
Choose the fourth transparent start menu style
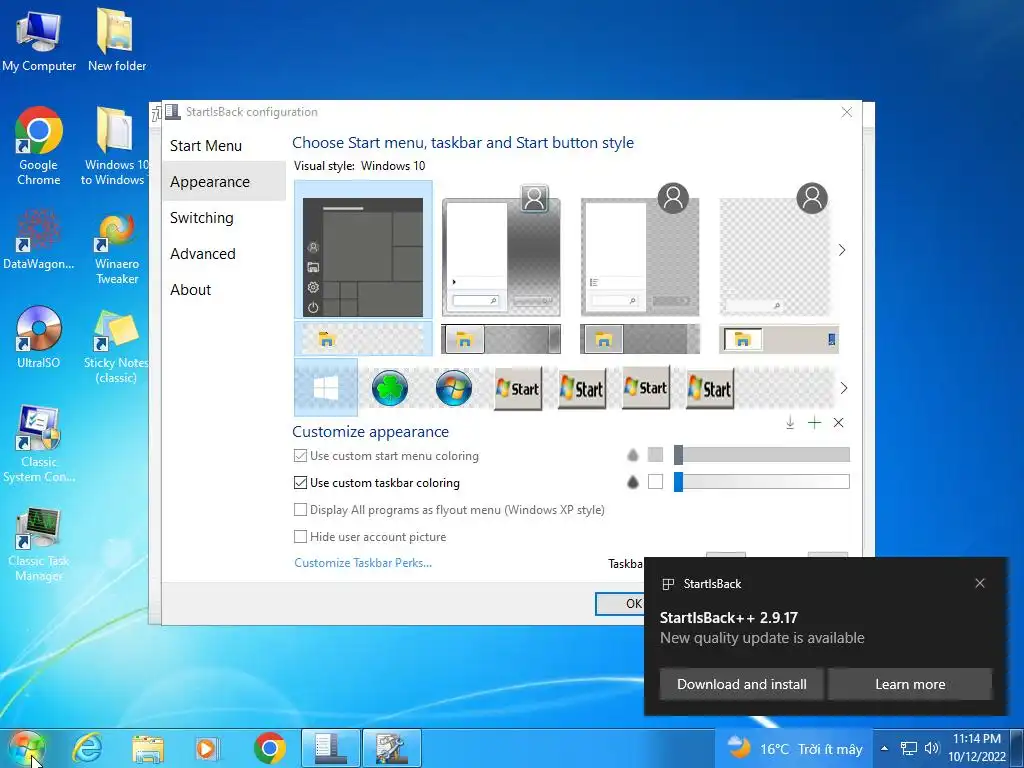point(775,251)
